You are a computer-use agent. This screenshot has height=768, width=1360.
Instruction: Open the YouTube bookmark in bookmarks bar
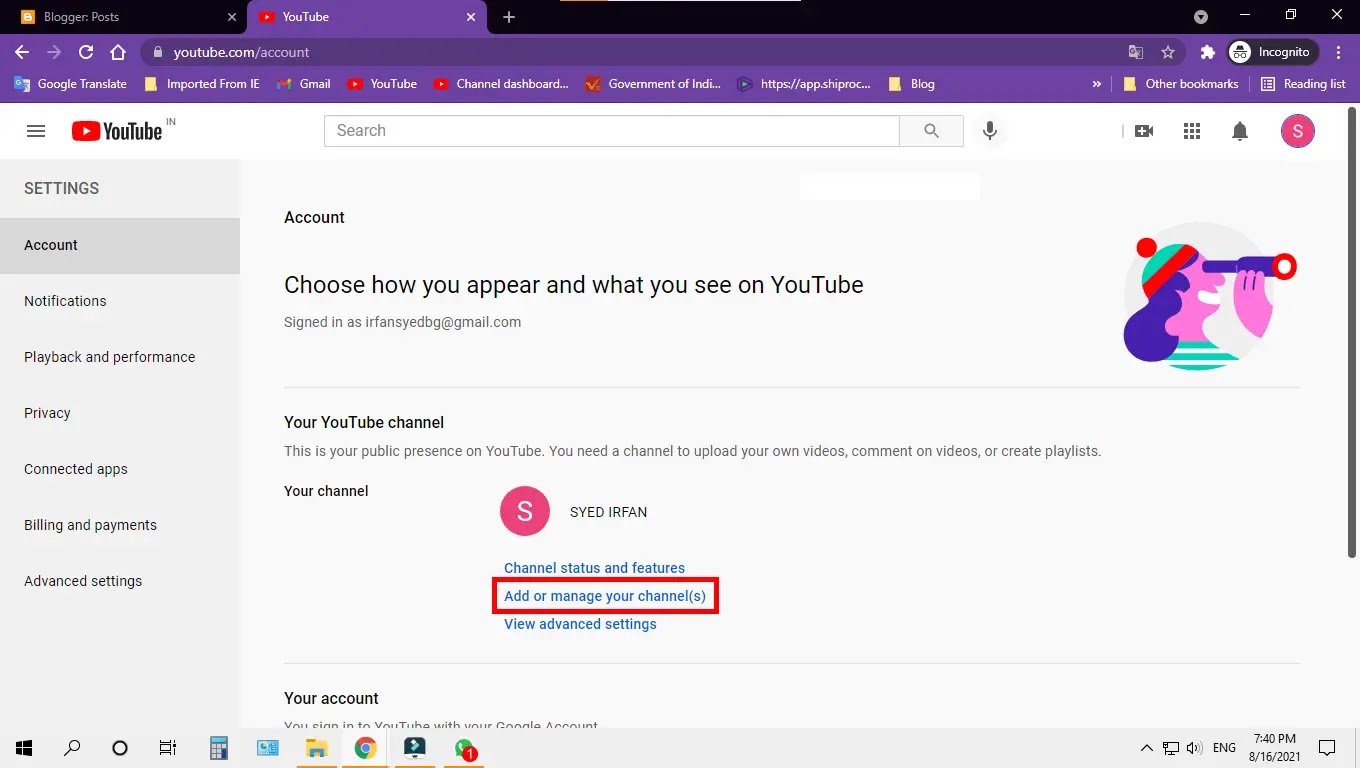coord(382,84)
